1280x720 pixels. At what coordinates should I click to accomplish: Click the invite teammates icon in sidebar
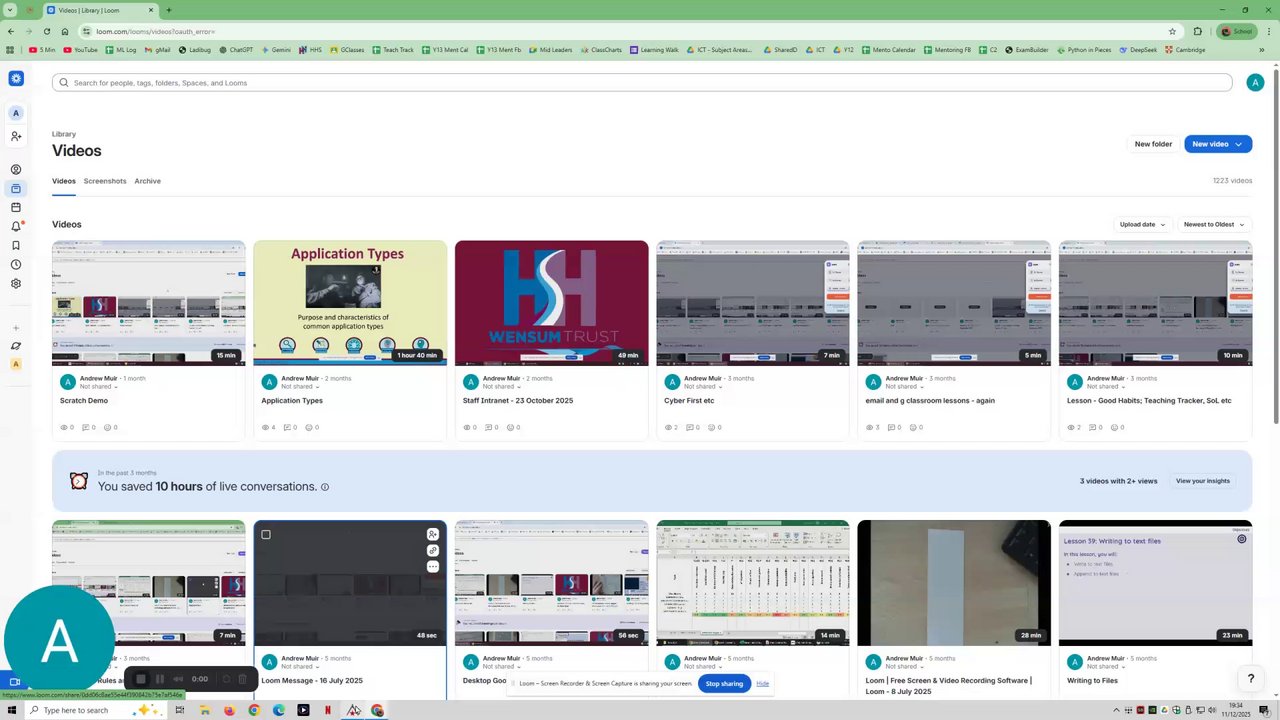click(x=16, y=136)
